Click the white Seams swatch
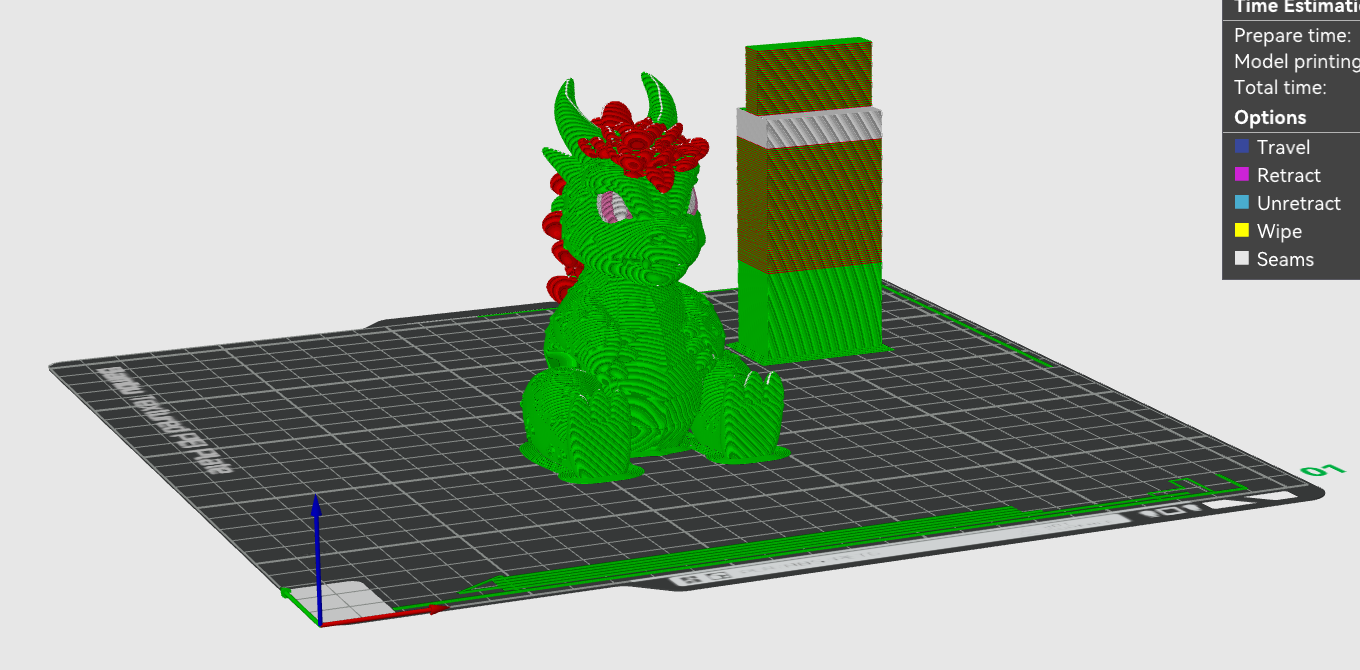Screen dimensions: 1360x670 [x=1242, y=259]
